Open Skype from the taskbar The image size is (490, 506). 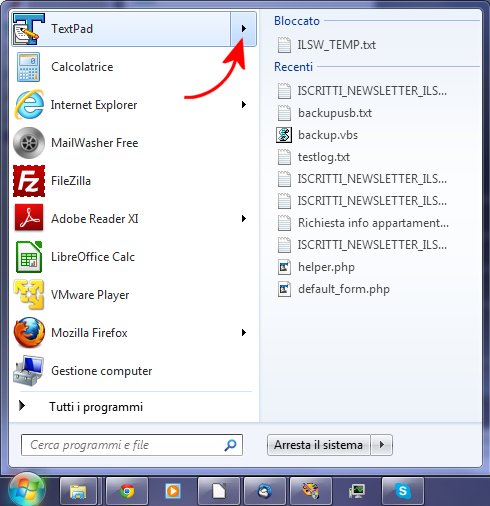[x=403, y=491]
